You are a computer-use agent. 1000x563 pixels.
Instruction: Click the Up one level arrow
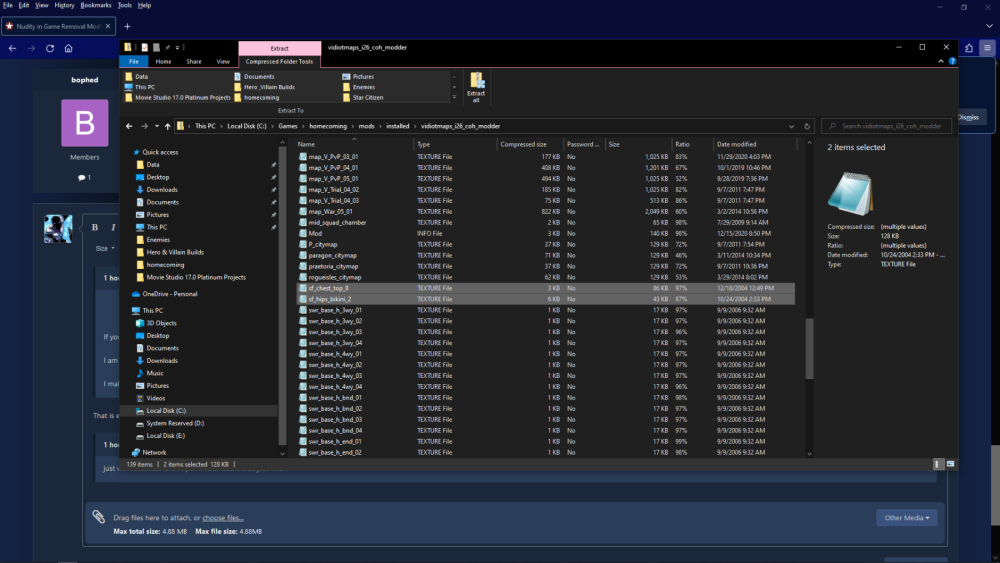(167, 126)
